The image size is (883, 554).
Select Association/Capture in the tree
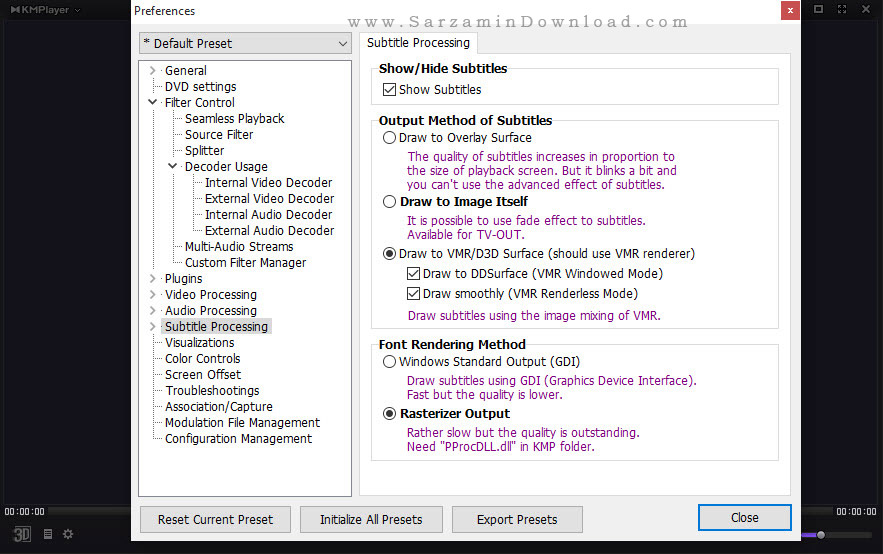(218, 406)
